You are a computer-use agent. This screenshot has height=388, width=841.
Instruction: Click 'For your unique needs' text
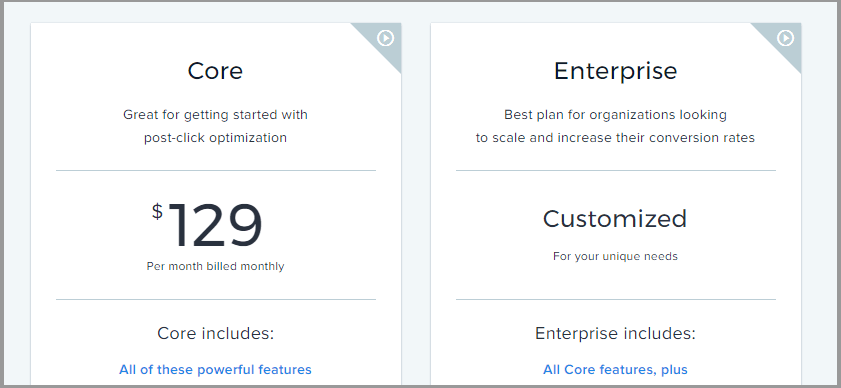615,257
